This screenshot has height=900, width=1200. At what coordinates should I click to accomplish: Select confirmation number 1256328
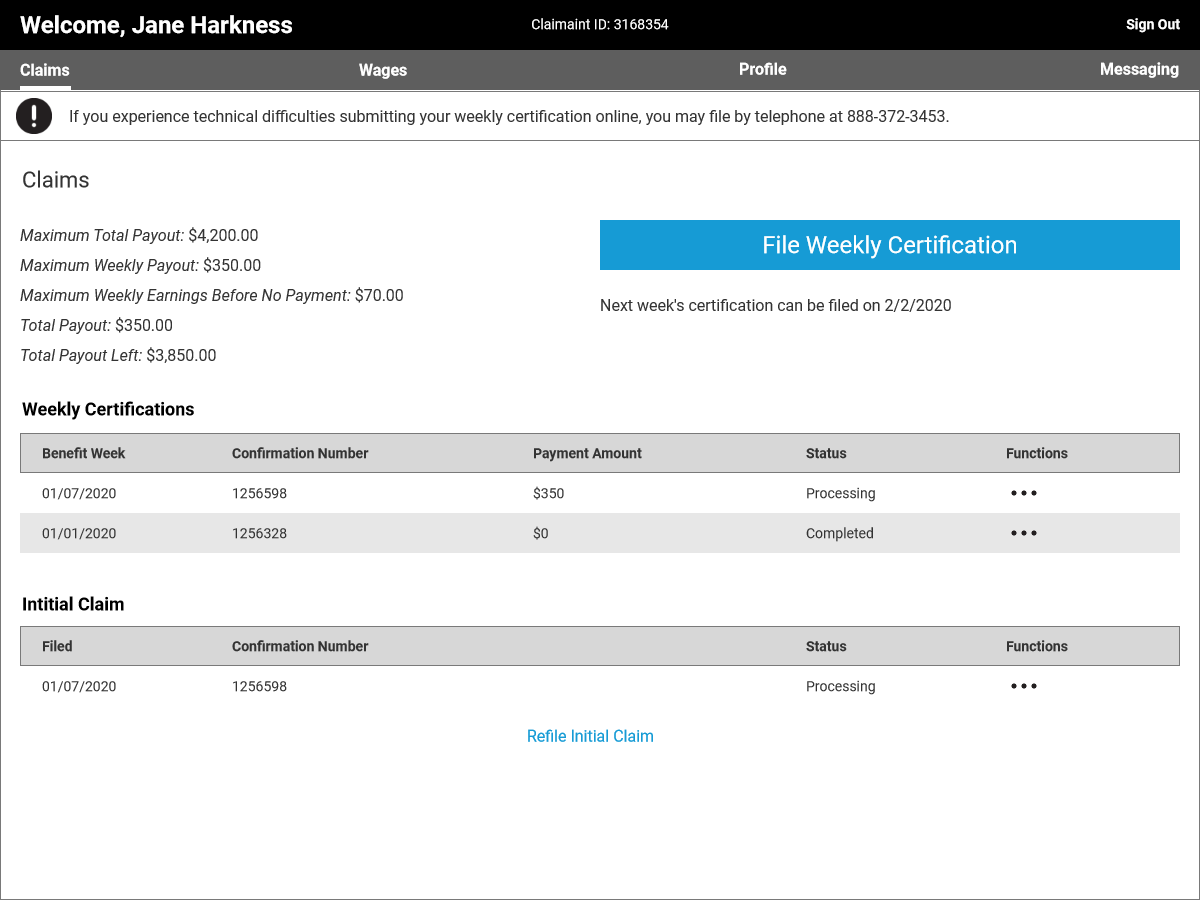(259, 533)
